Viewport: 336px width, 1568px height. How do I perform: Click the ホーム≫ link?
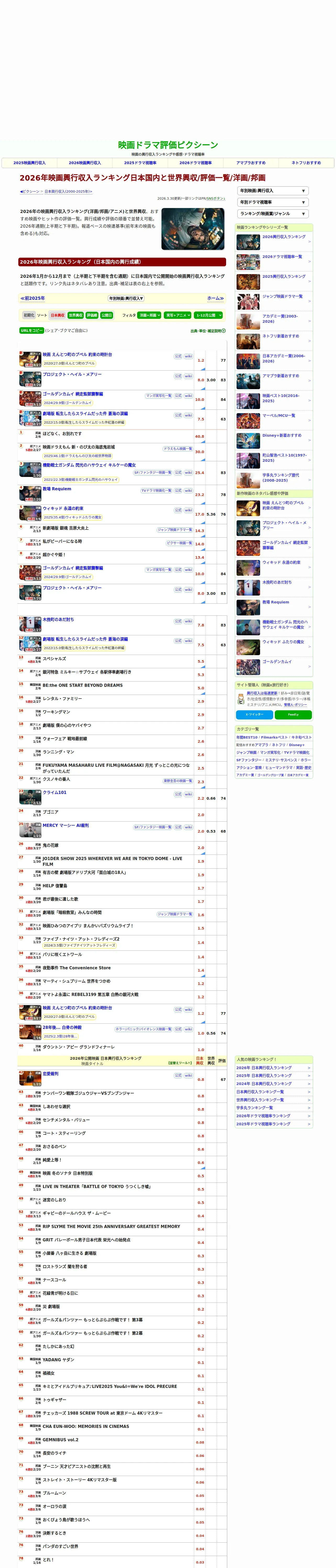point(215,298)
